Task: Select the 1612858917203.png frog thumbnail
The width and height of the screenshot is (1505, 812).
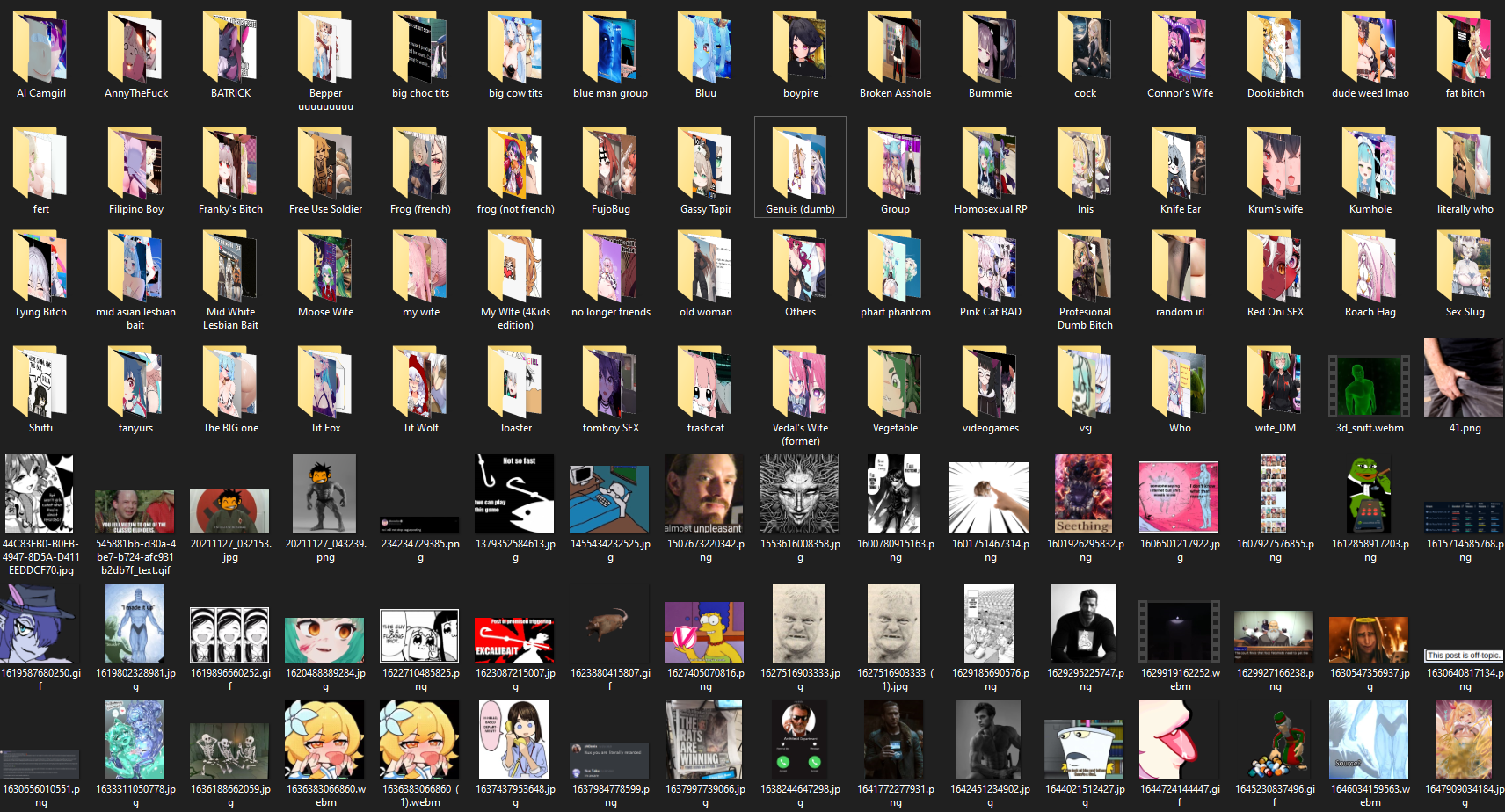Action: point(1369,494)
